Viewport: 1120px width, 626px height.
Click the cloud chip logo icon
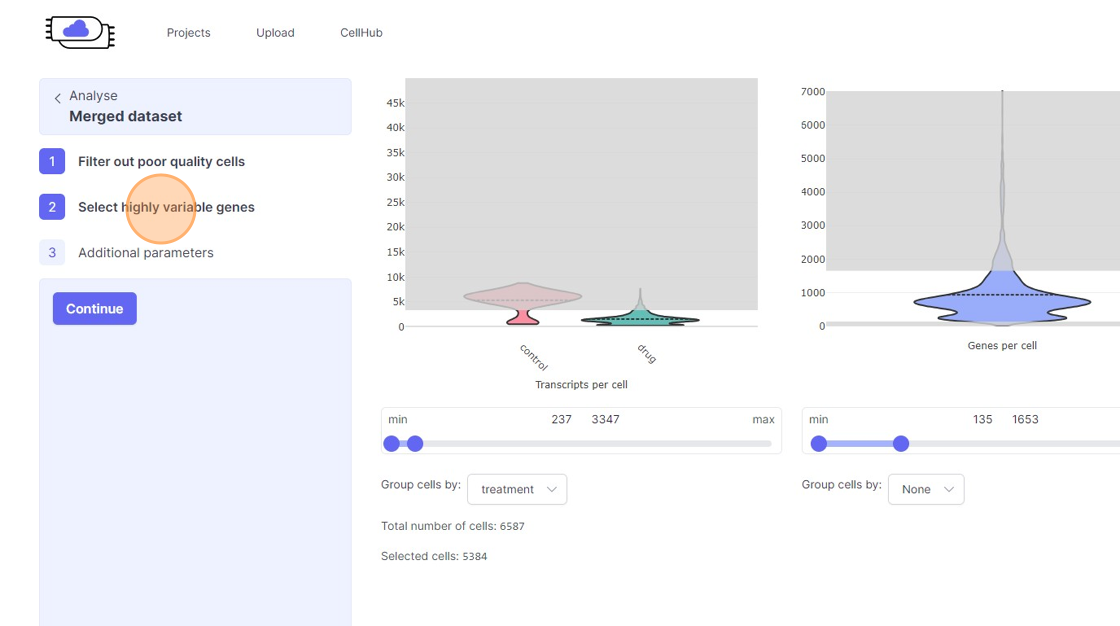pos(80,32)
